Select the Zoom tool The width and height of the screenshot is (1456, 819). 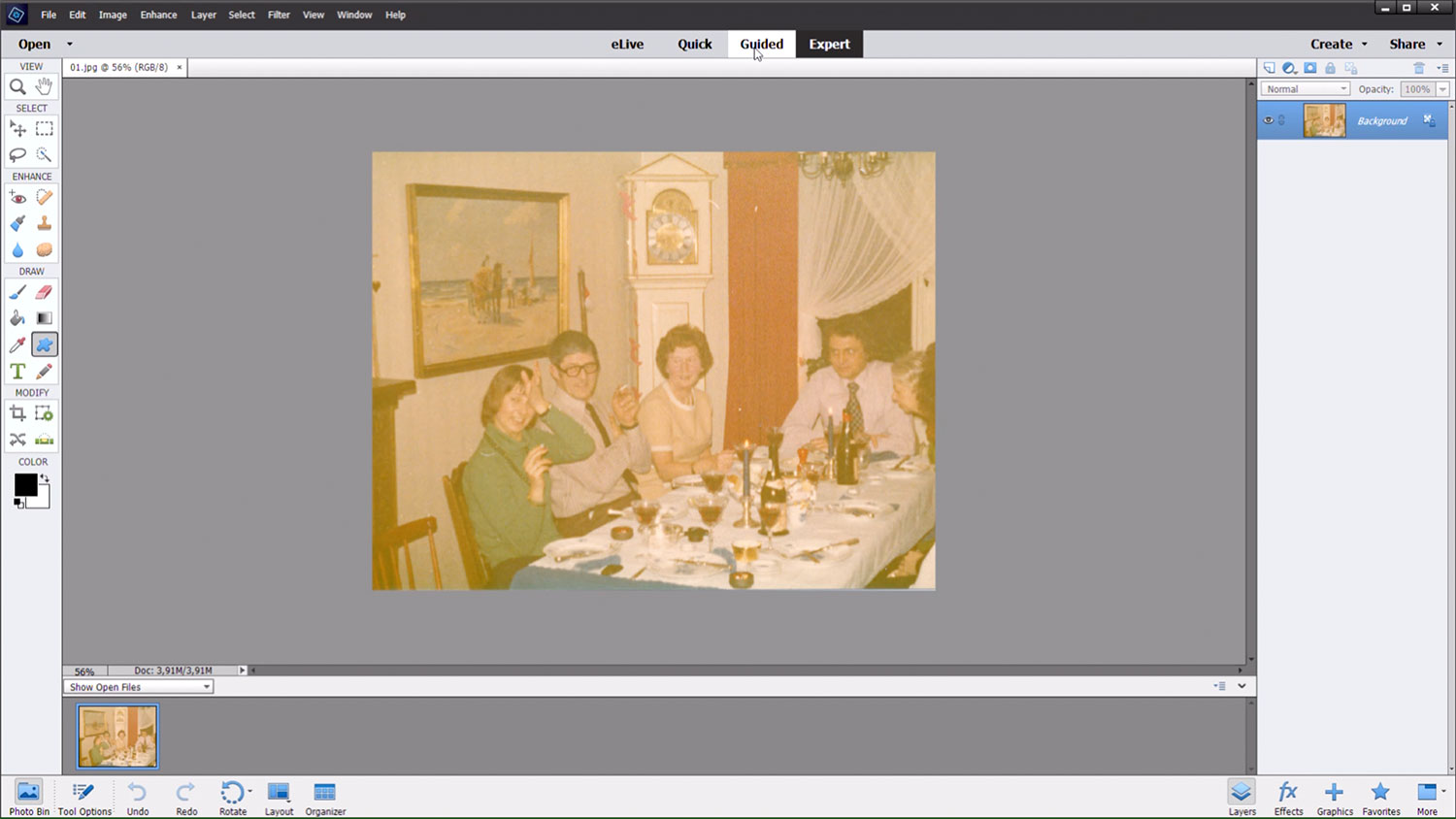[x=17, y=86]
